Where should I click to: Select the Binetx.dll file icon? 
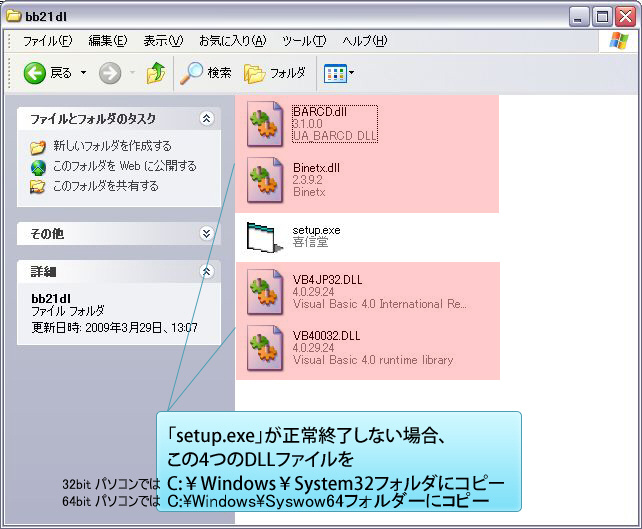[265, 181]
